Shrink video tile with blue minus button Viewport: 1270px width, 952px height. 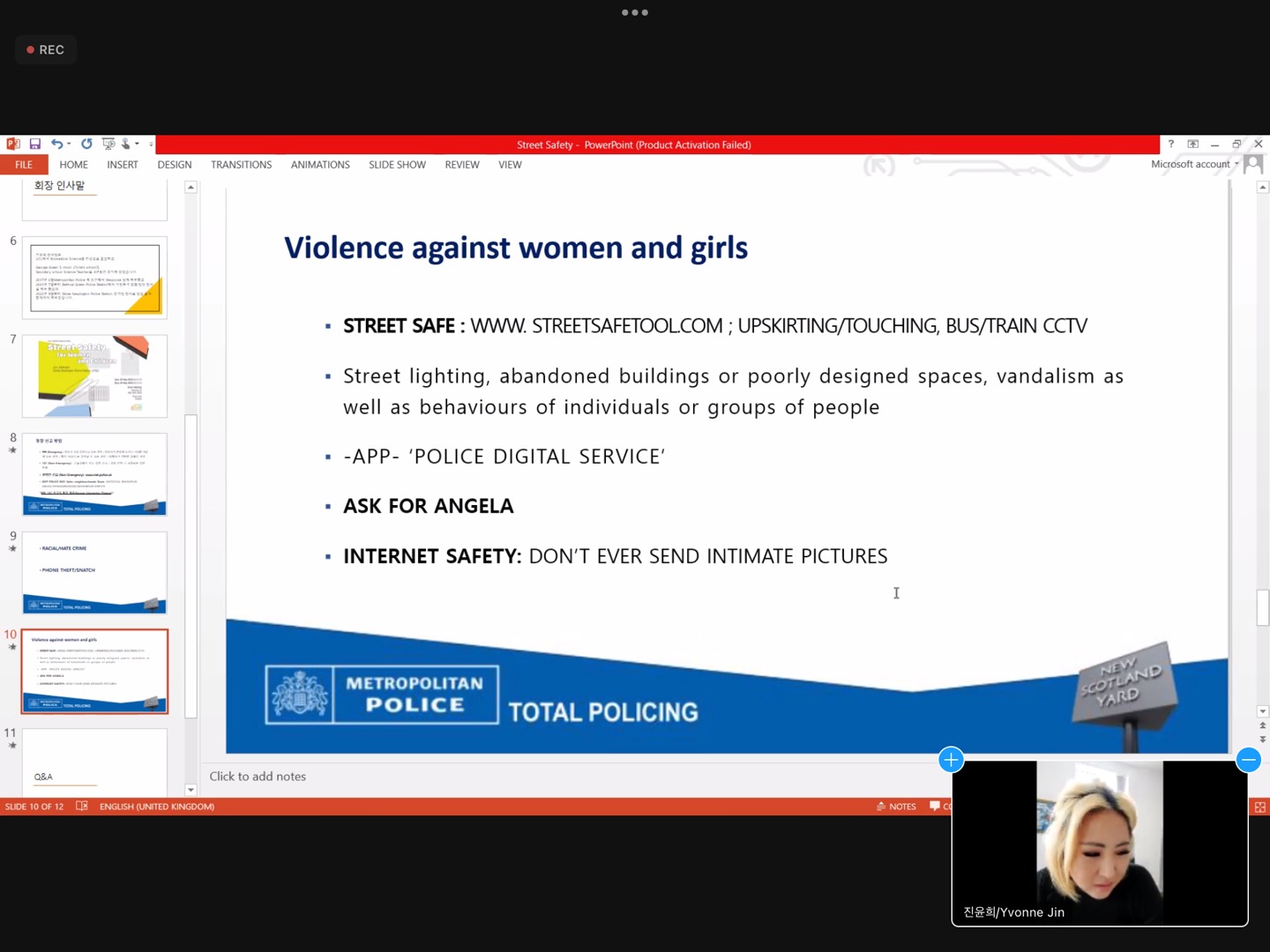click(1248, 760)
